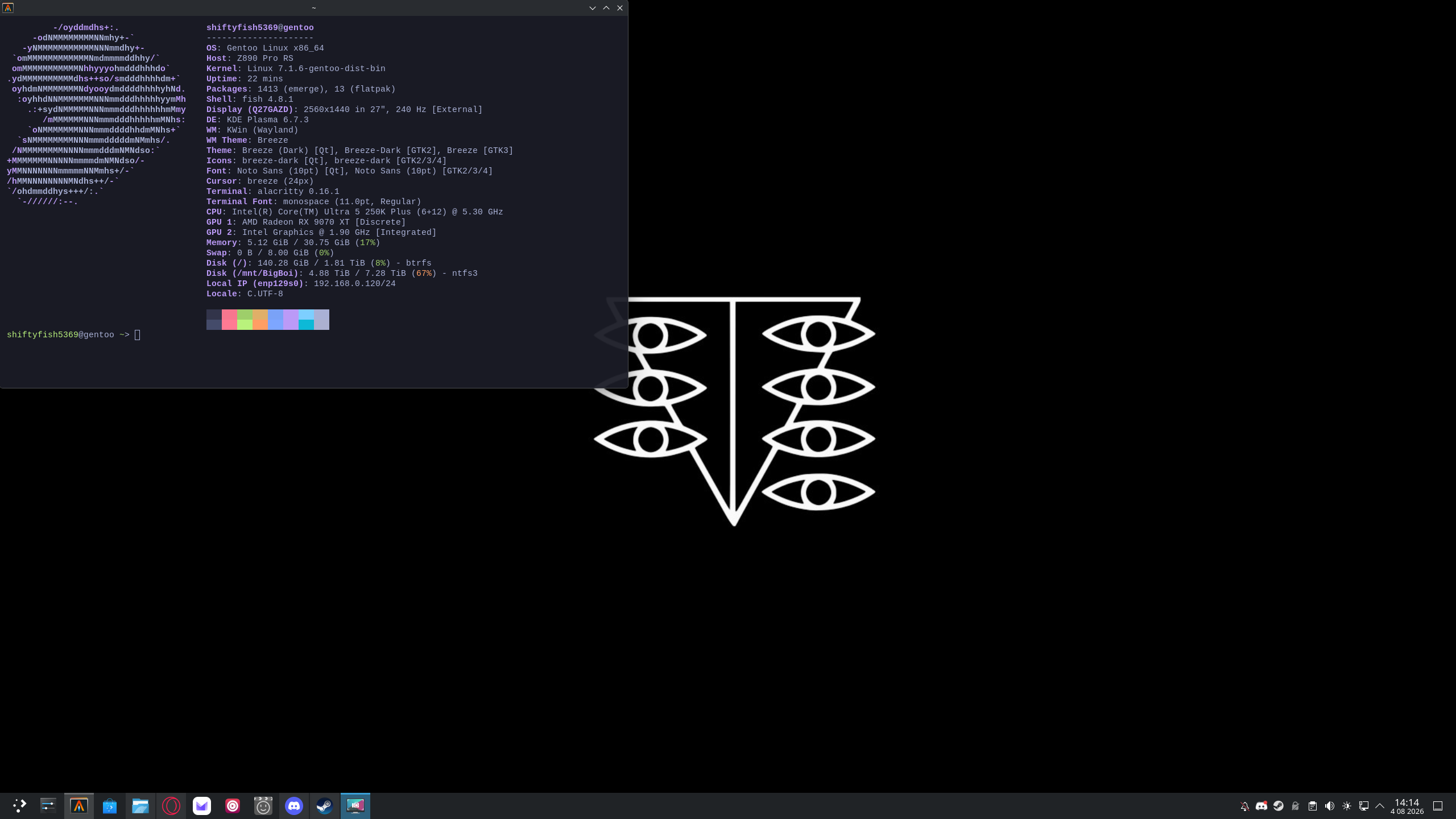Open System Settings from the taskbar
This screenshot has width=1456, height=819.
click(48, 805)
